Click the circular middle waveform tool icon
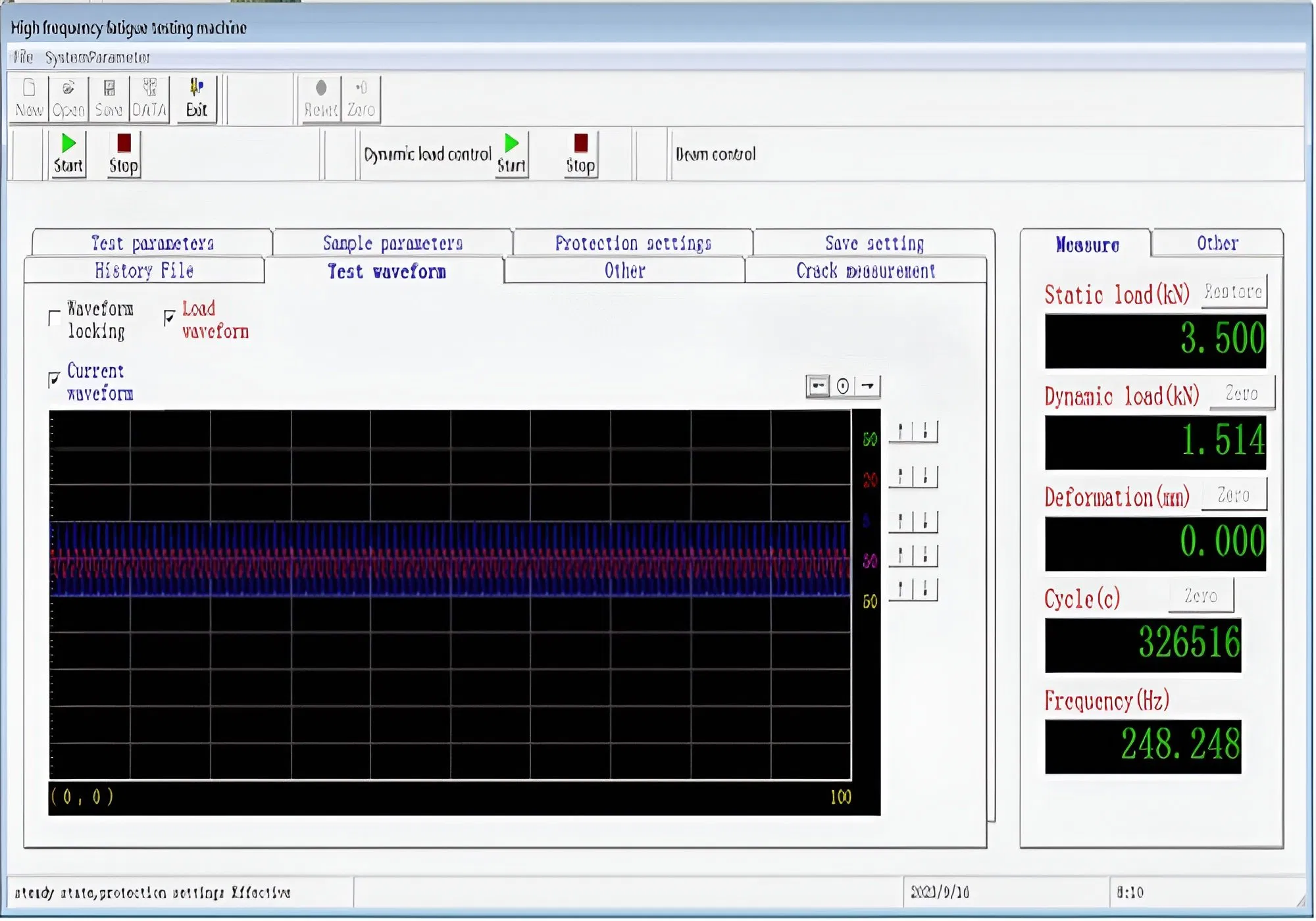This screenshot has height=921, width=1316. click(x=843, y=386)
